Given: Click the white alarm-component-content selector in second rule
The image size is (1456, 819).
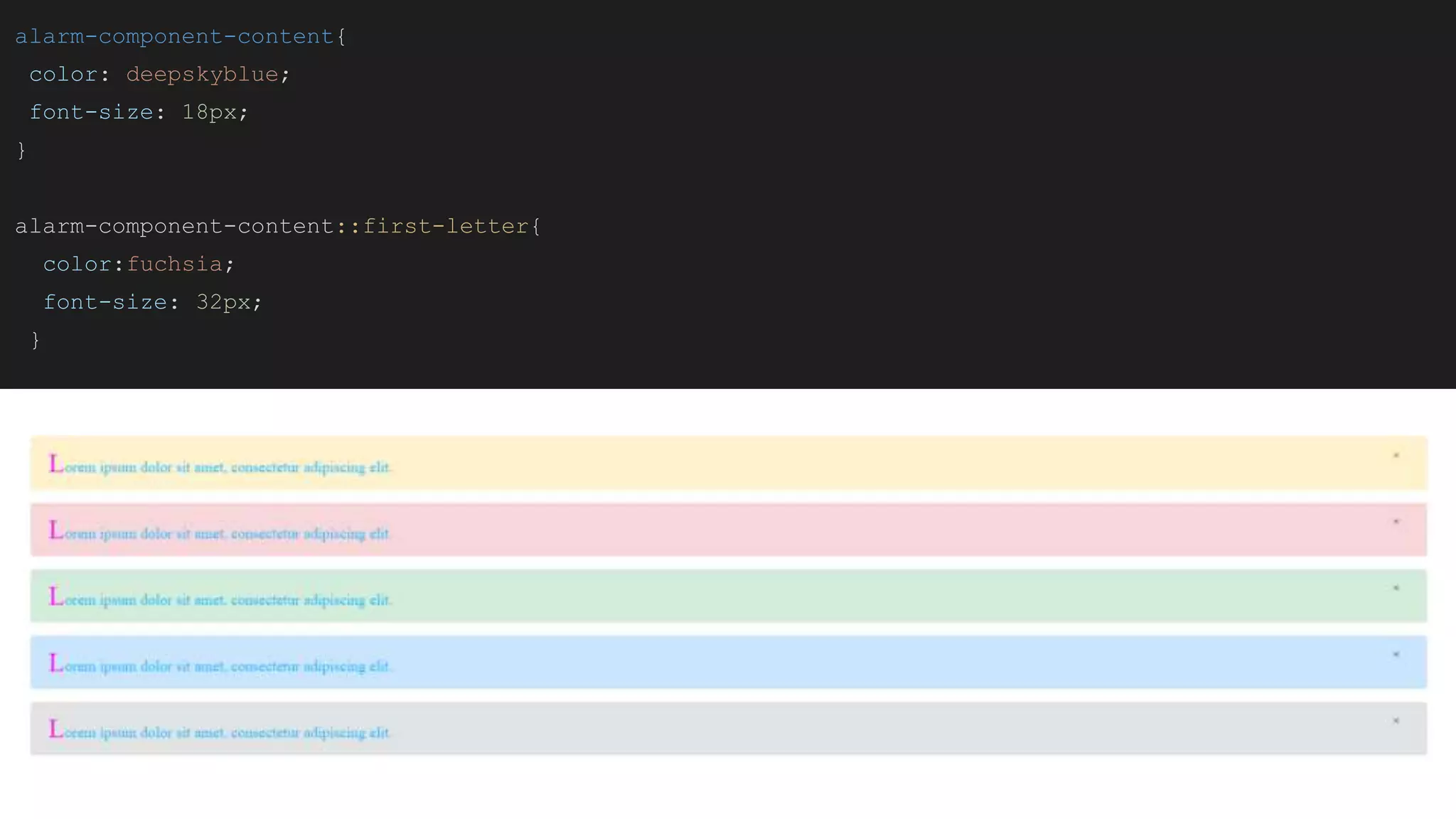Looking at the screenshot, I should (174, 226).
